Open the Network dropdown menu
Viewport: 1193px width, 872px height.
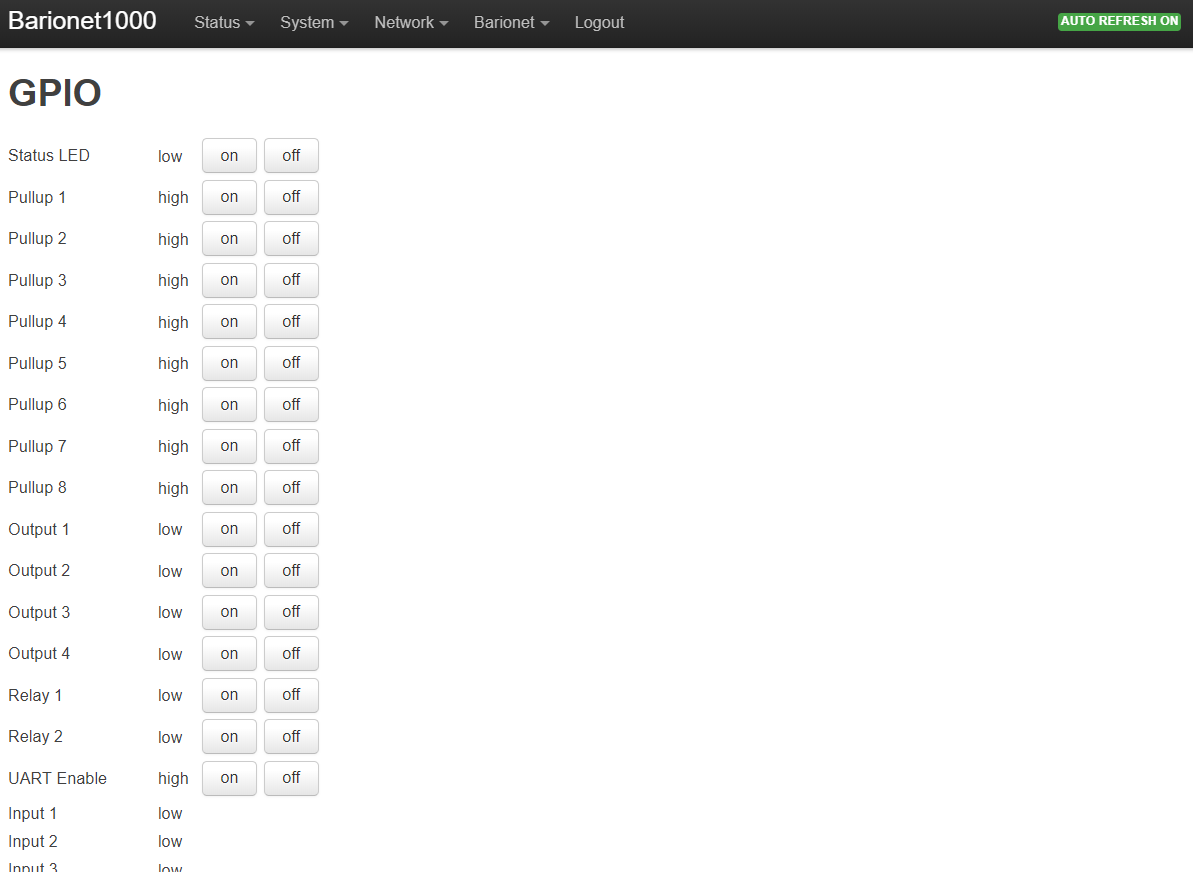click(411, 23)
